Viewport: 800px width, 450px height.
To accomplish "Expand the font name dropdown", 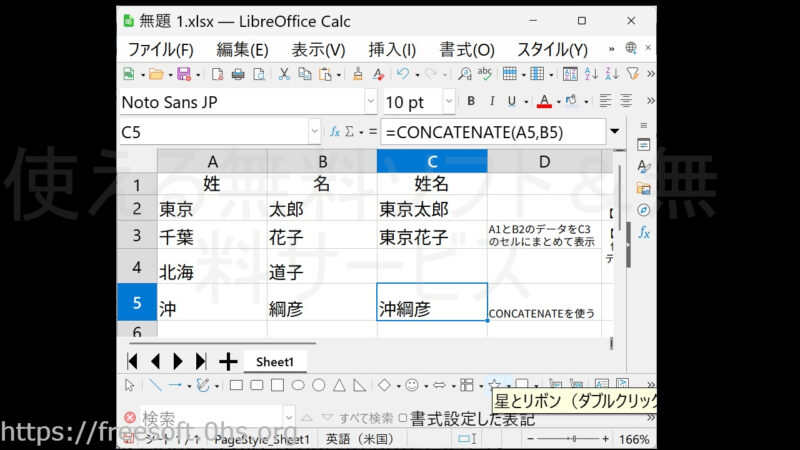I will [370, 102].
